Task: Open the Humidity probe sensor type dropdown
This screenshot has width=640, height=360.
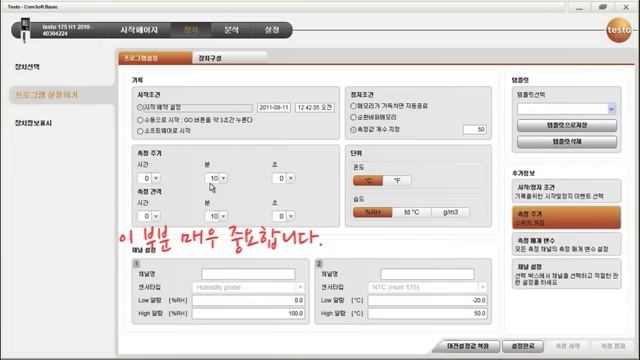Action: point(248,287)
